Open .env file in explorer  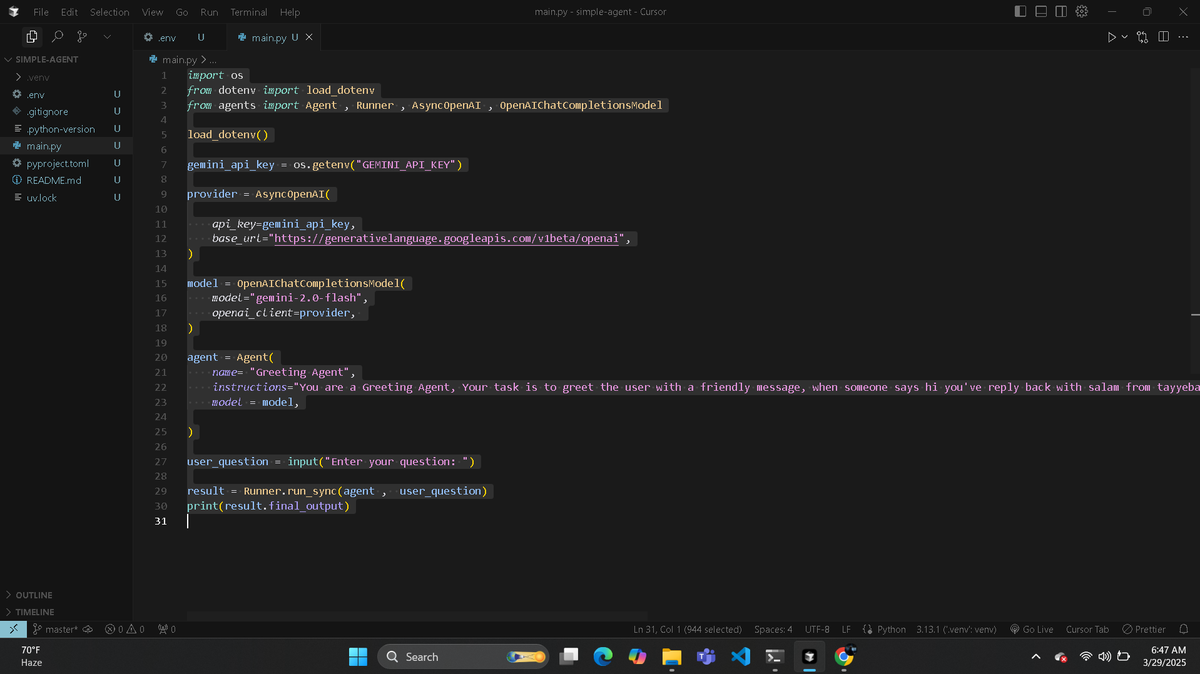pos(66,94)
